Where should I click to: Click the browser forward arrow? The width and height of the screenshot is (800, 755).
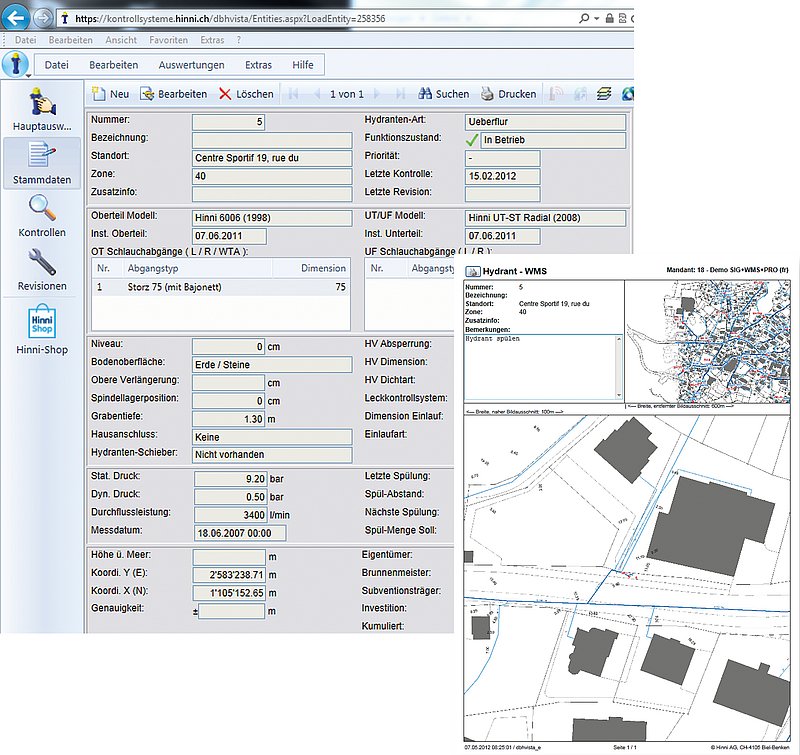click(44, 18)
